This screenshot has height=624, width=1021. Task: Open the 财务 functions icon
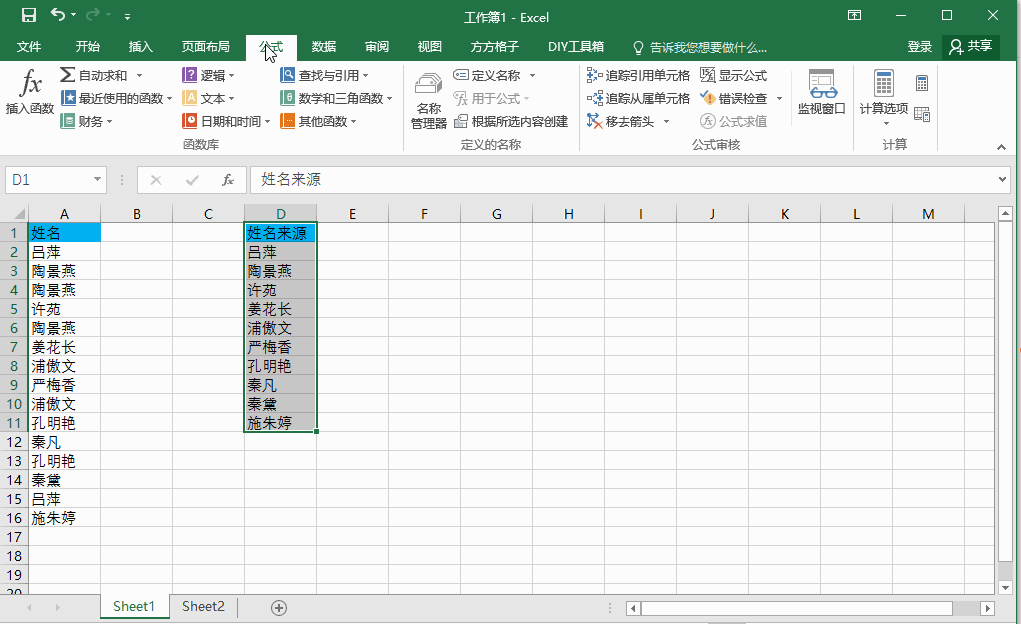[68, 121]
